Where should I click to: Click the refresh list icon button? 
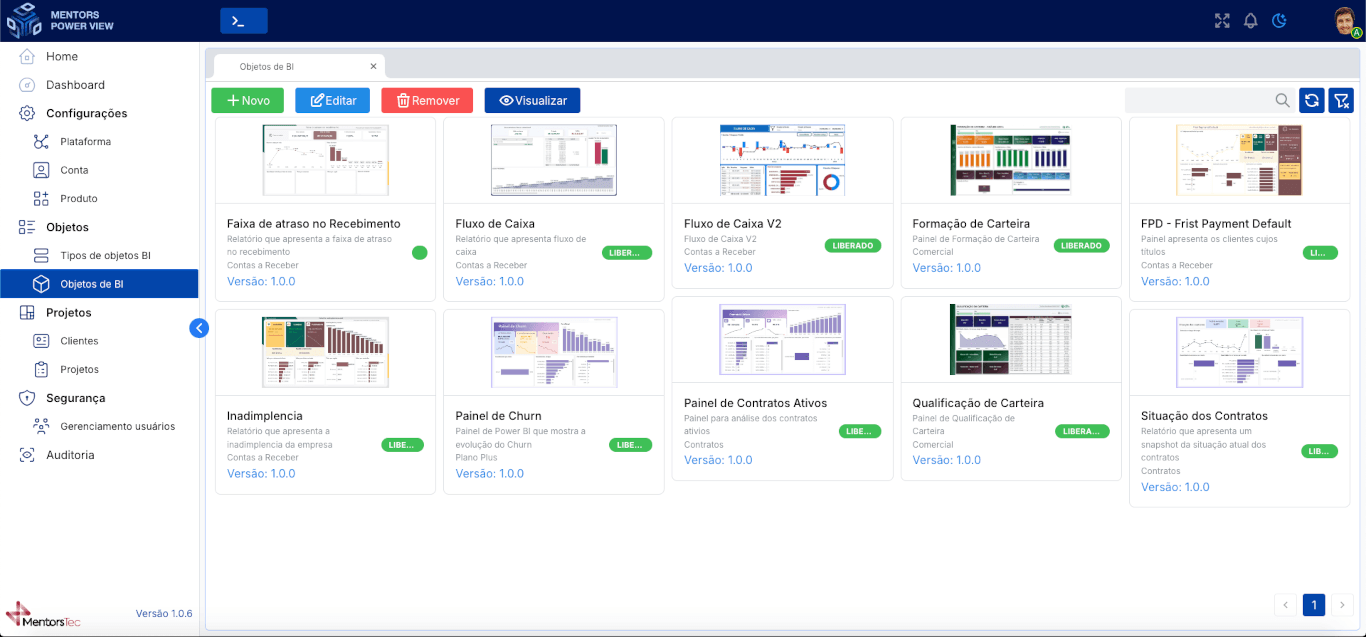1312,100
